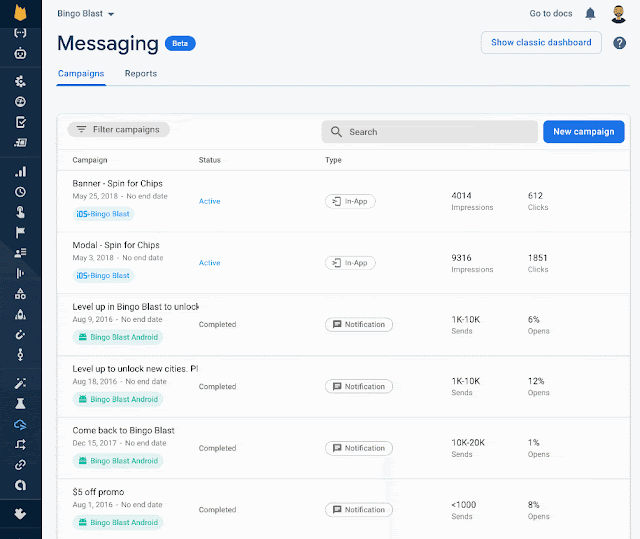
Task: Click the Type column header
Action: click(x=333, y=160)
